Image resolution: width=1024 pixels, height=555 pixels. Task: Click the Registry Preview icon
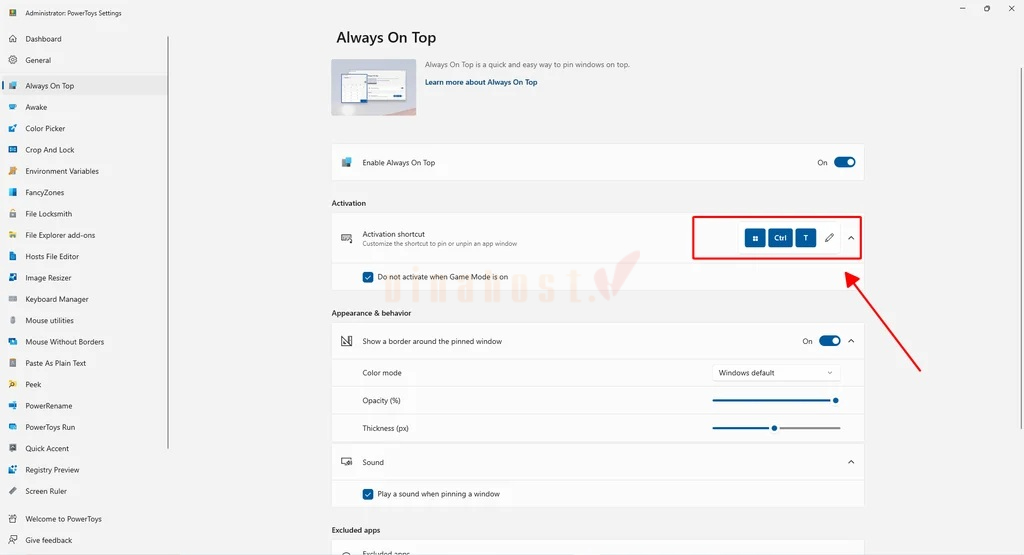pyautogui.click(x=12, y=469)
